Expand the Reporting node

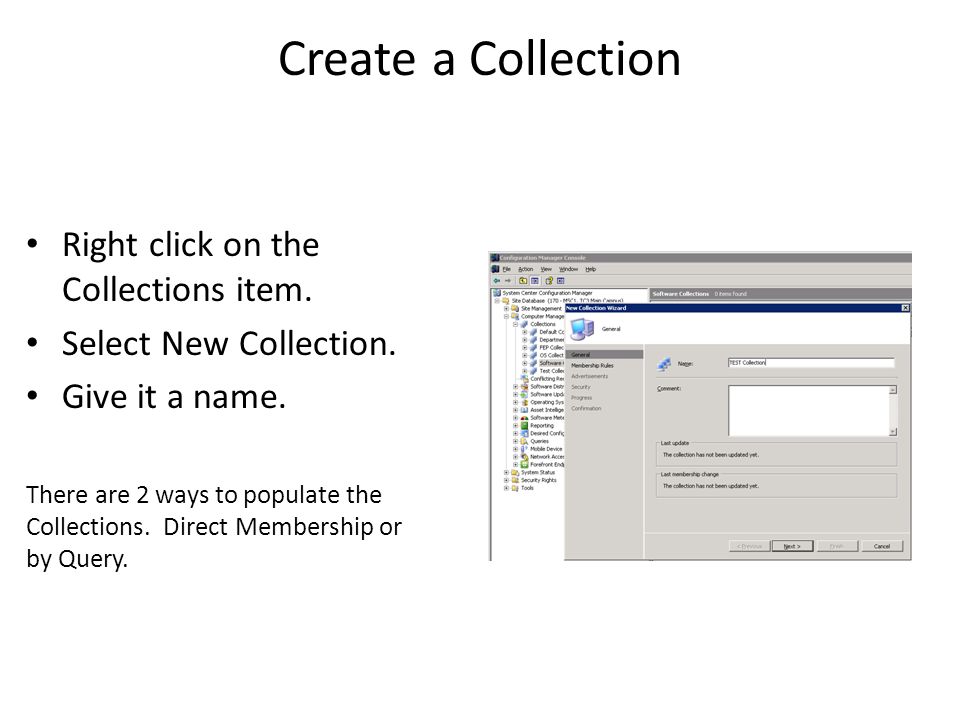pyautogui.click(x=516, y=426)
